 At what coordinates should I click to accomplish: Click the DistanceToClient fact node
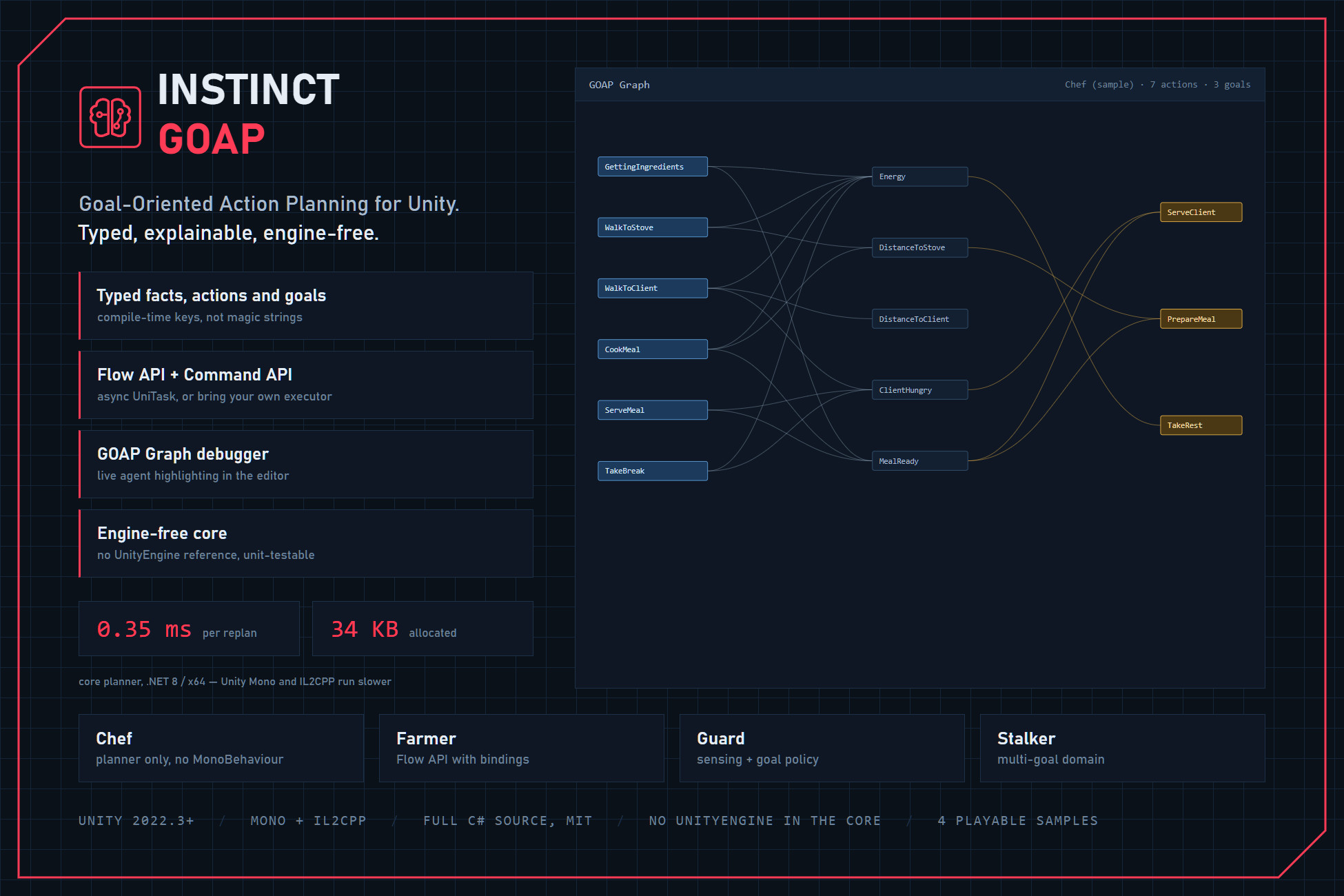[x=919, y=319]
